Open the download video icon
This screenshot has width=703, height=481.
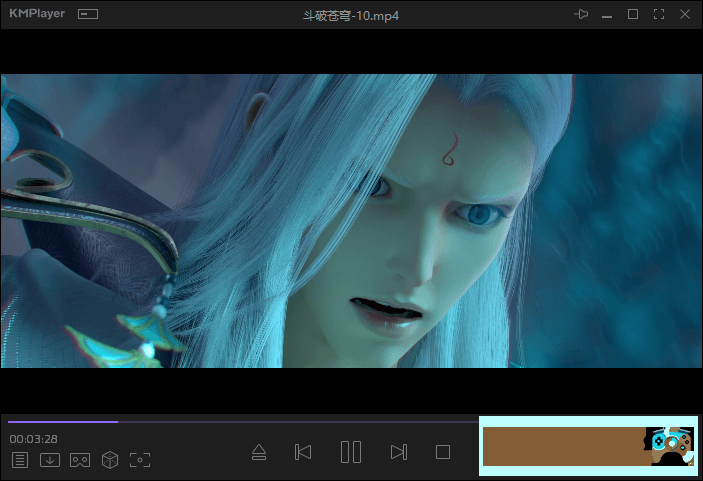click(50, 460)
